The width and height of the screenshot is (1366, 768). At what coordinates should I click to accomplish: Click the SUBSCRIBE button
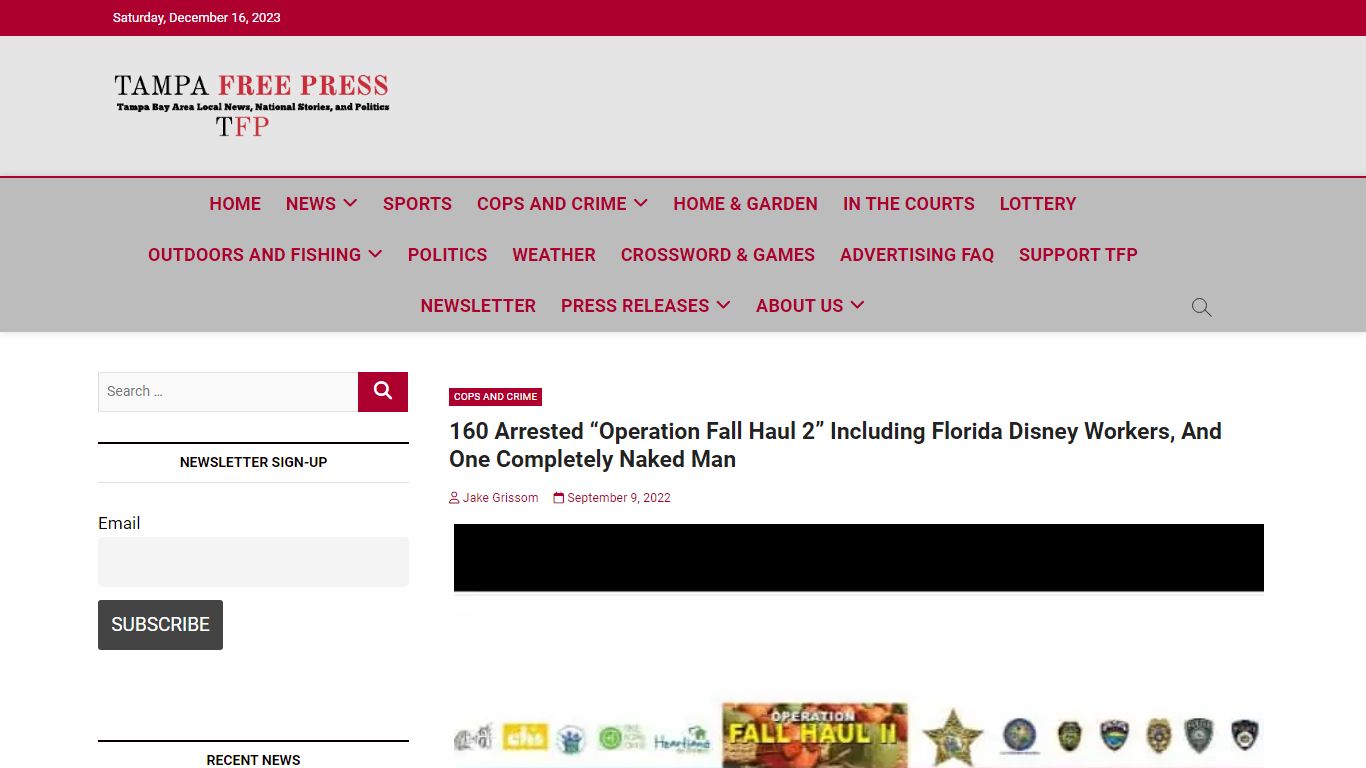[160, 625]
